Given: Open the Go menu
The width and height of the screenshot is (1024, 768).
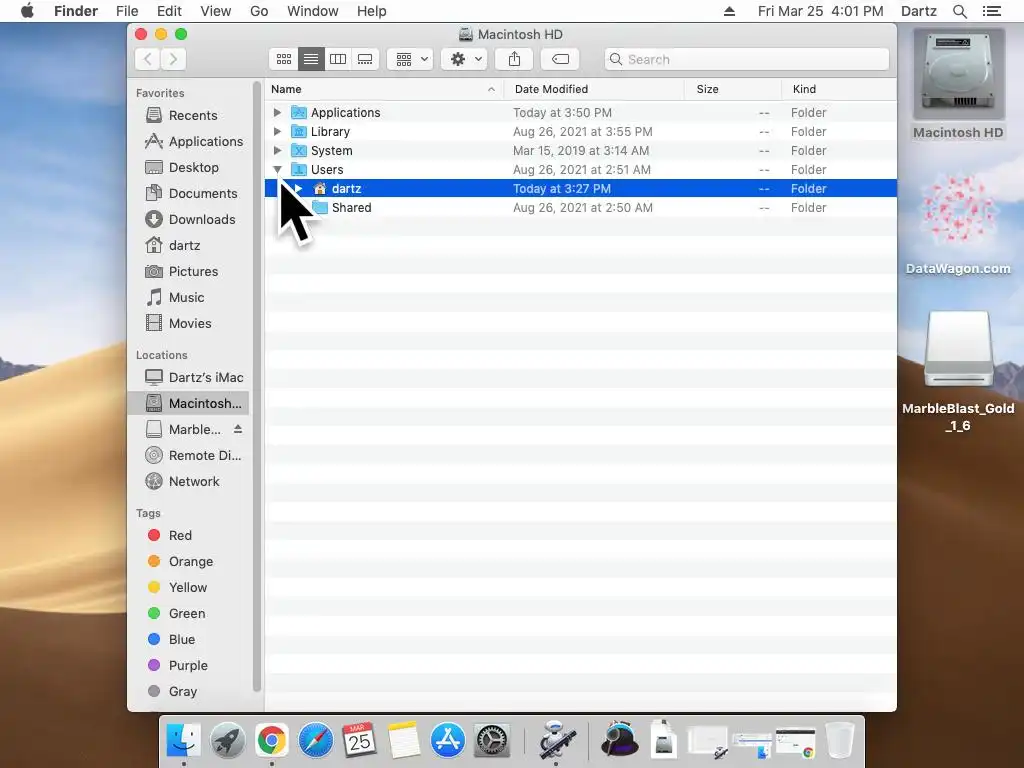Looking at the screenshot, I should click(x=259, y=11).
